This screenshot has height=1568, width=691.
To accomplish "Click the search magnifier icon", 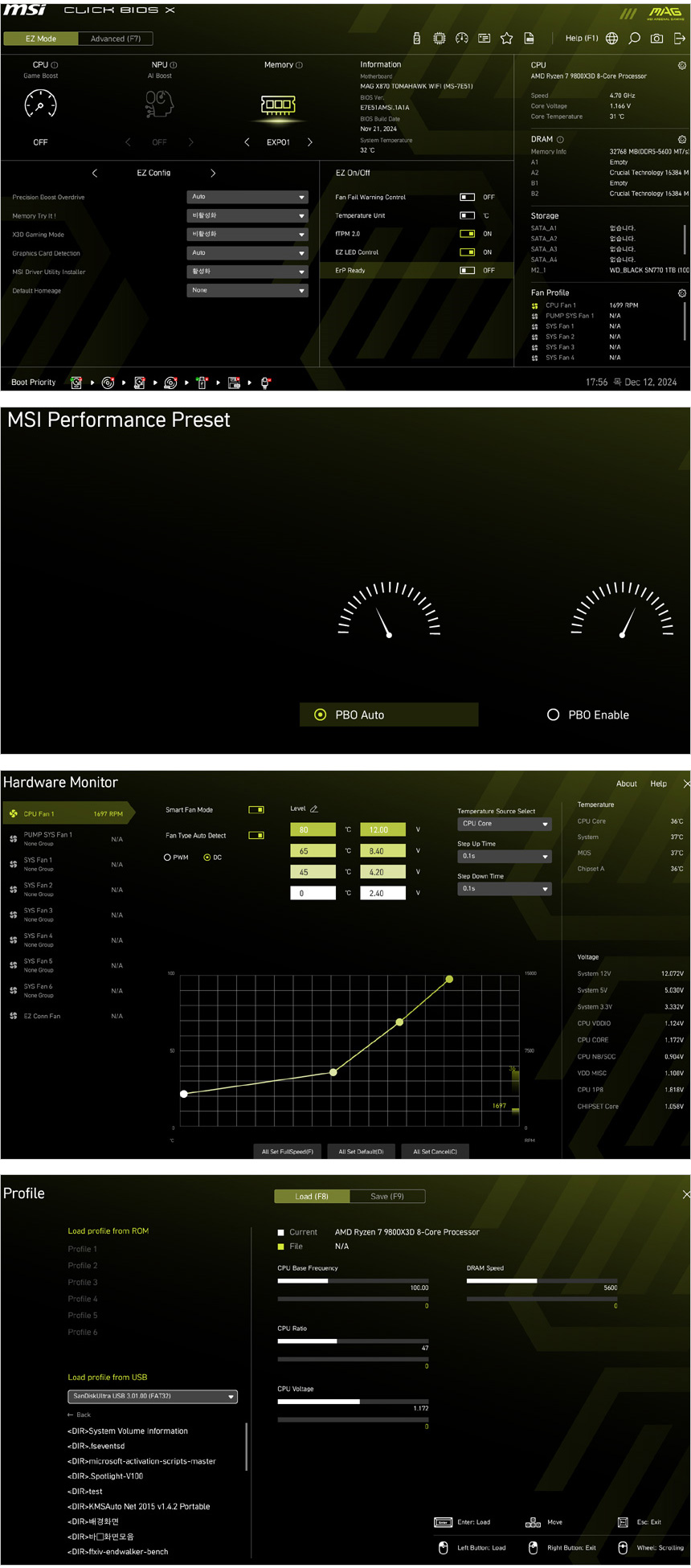I will click(634, 38).
